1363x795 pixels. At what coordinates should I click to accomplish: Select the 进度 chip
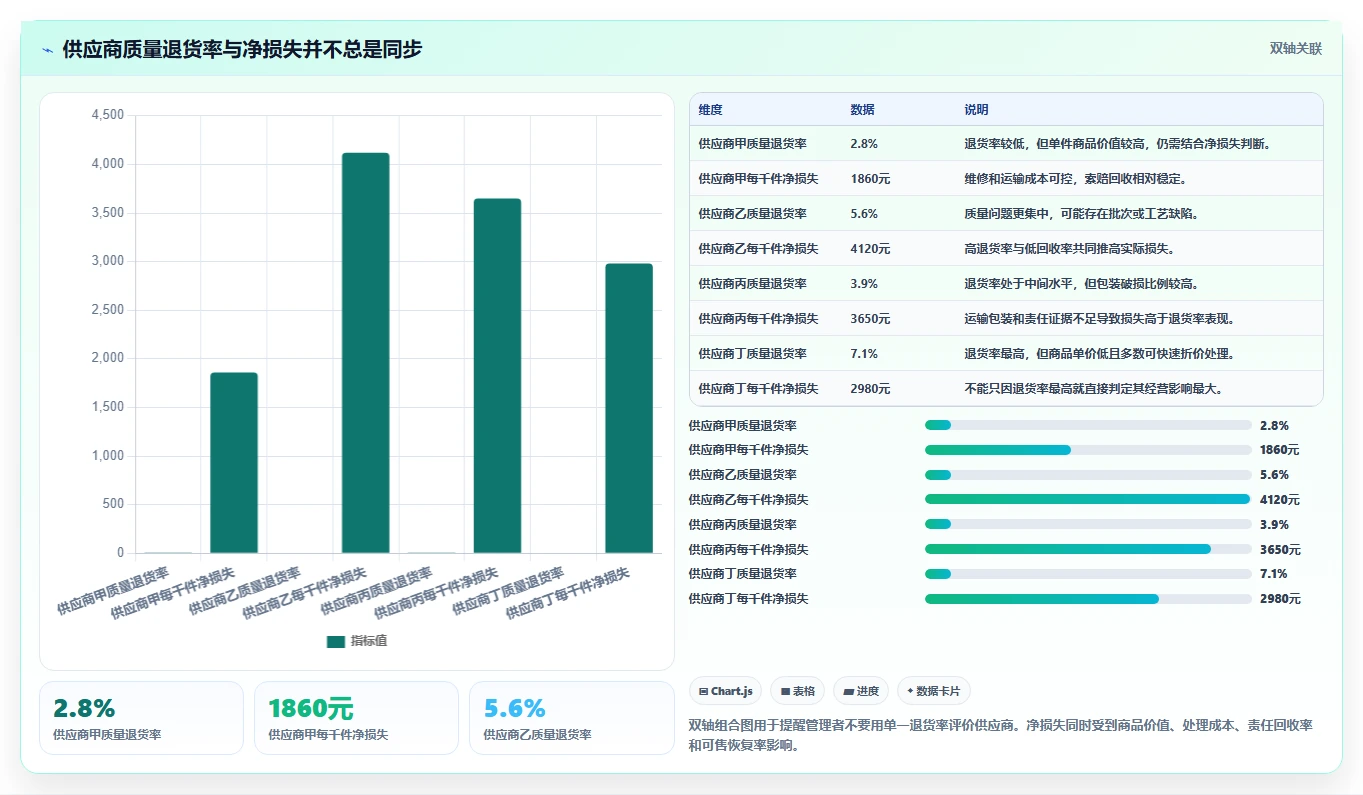(x=861, y=691)
